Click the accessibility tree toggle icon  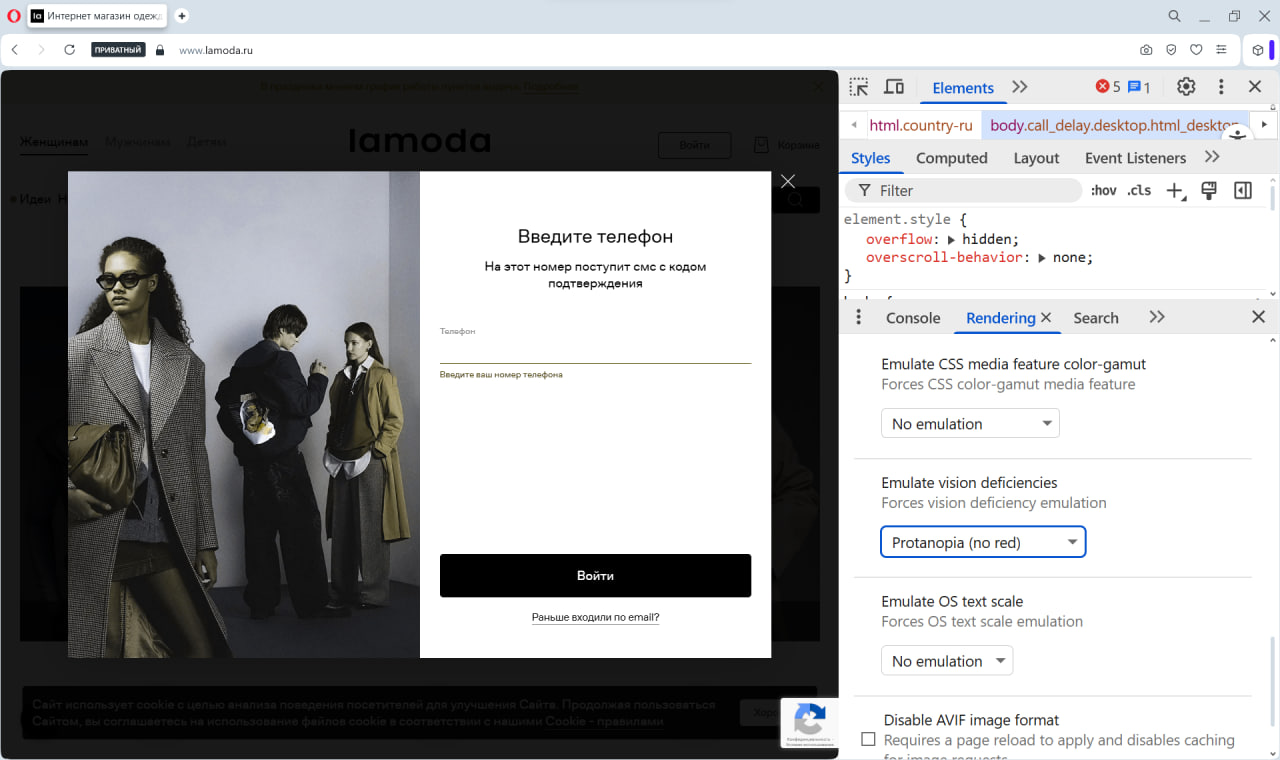1238,134
